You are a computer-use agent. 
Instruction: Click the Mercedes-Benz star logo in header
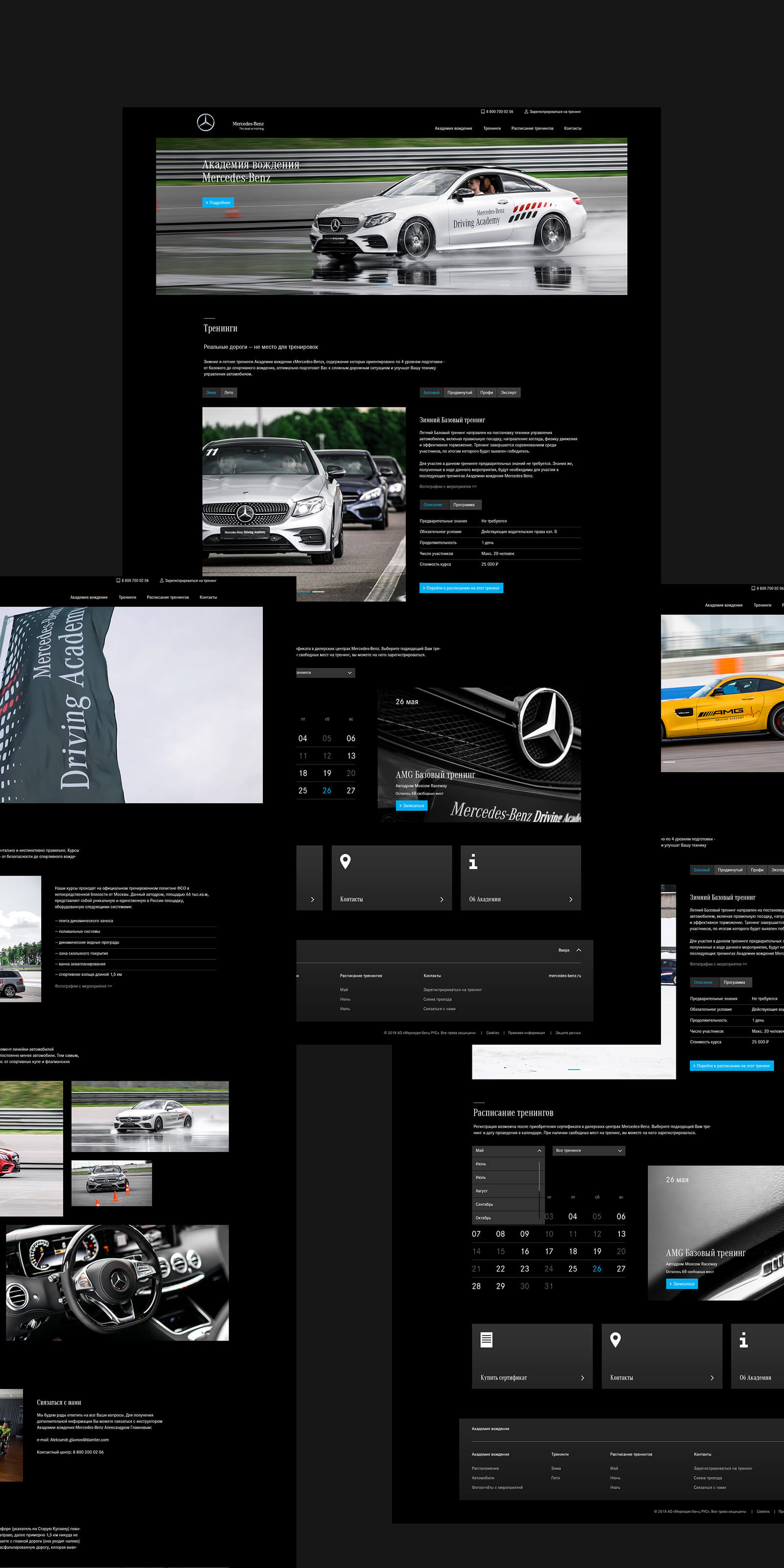coord(206,122)
